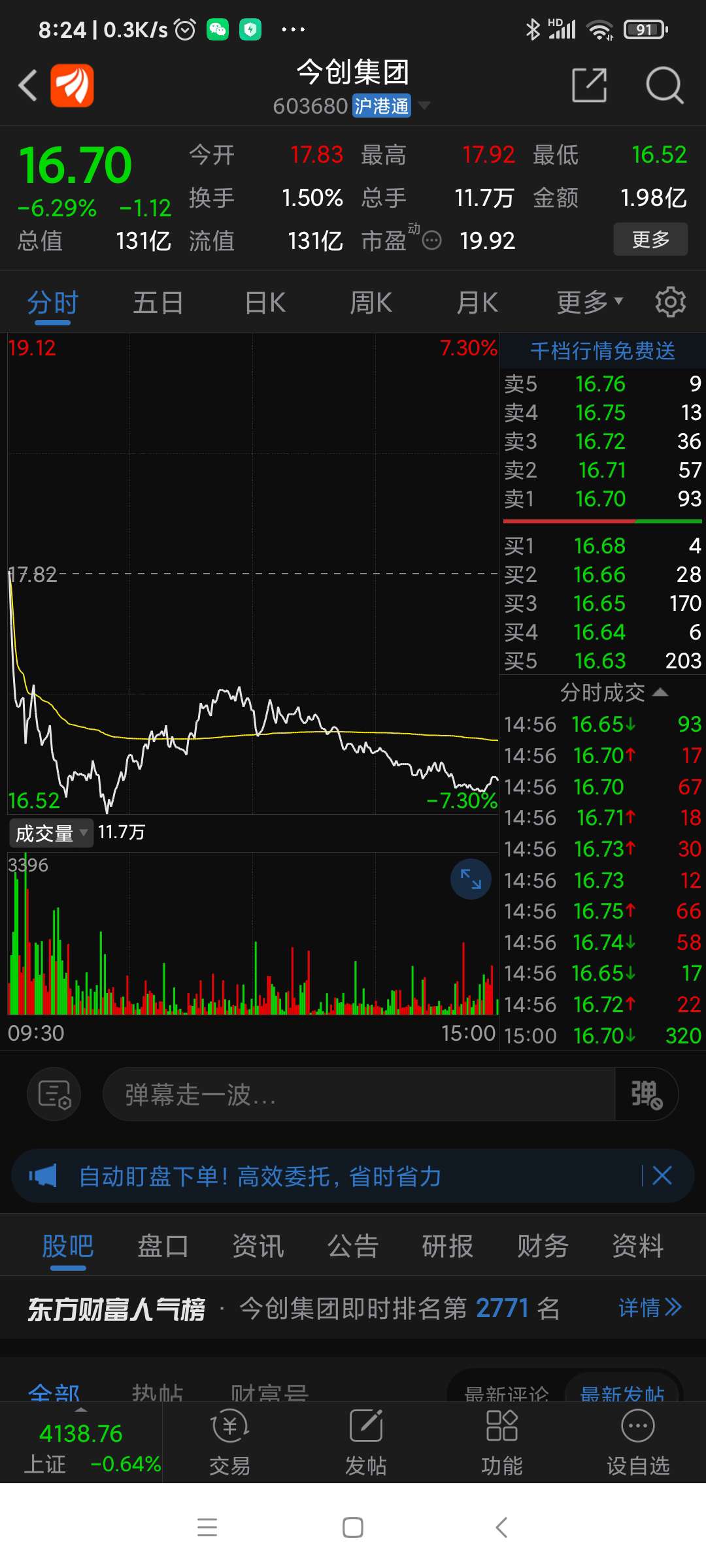Expand chart to fullscreen icon
706x1568 pixels.
(471, 879)
